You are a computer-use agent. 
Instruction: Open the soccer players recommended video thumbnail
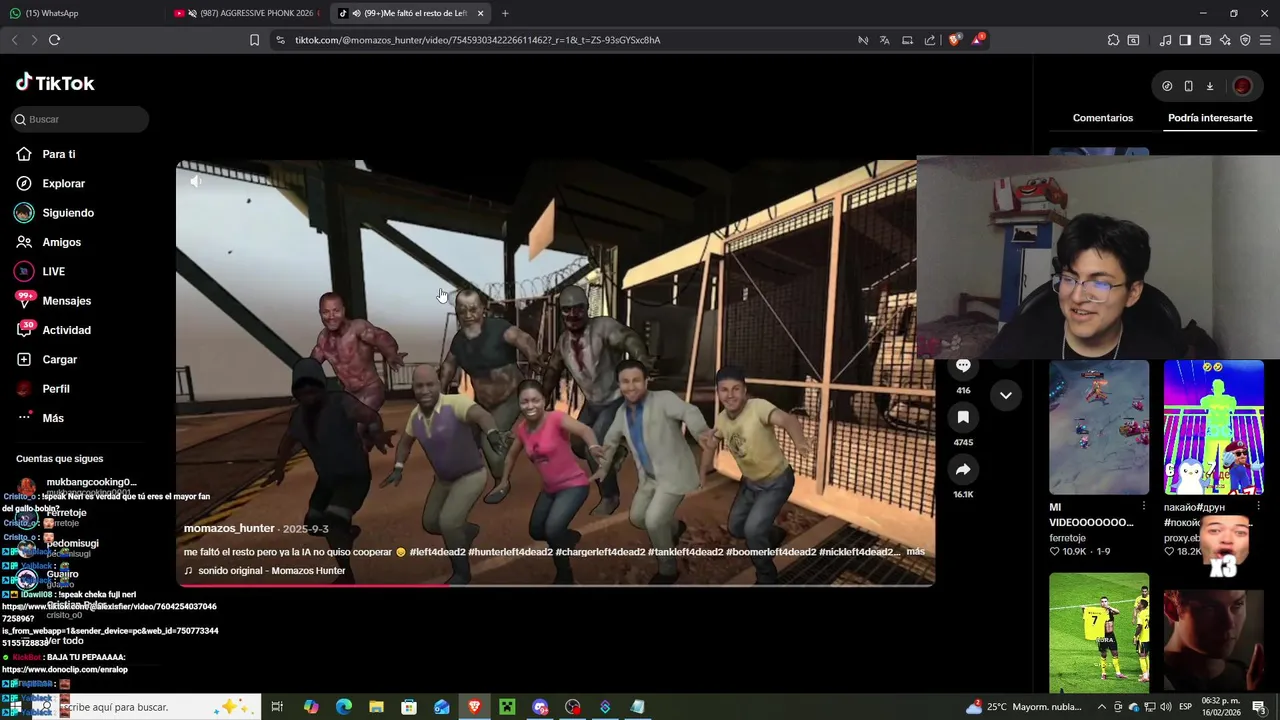pyautogui.click(x=1099, y=632)
